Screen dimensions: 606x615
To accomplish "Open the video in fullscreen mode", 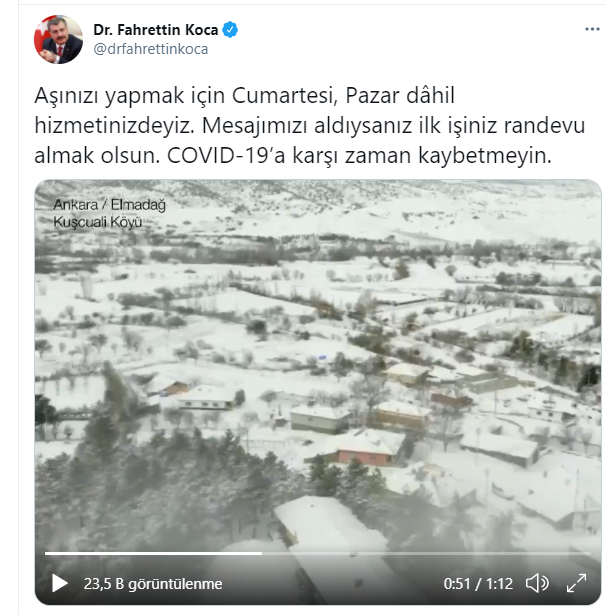I will tap(577, 583).
